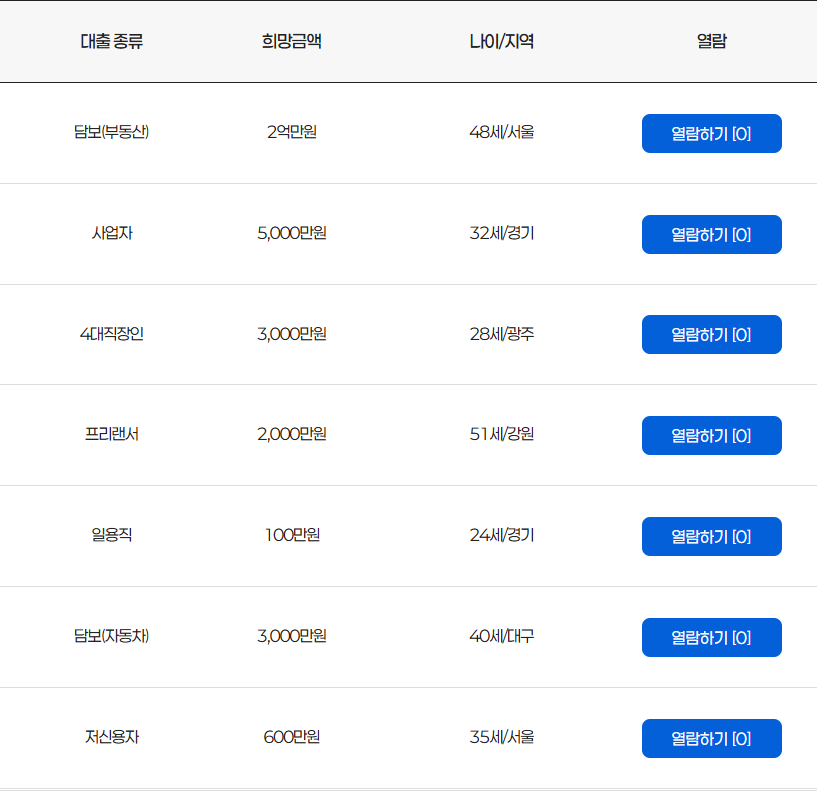Select the 28세/광주 age and region cell
This screenshot has height=792, width=817.
pyautogui.click(x=502, y=334)
